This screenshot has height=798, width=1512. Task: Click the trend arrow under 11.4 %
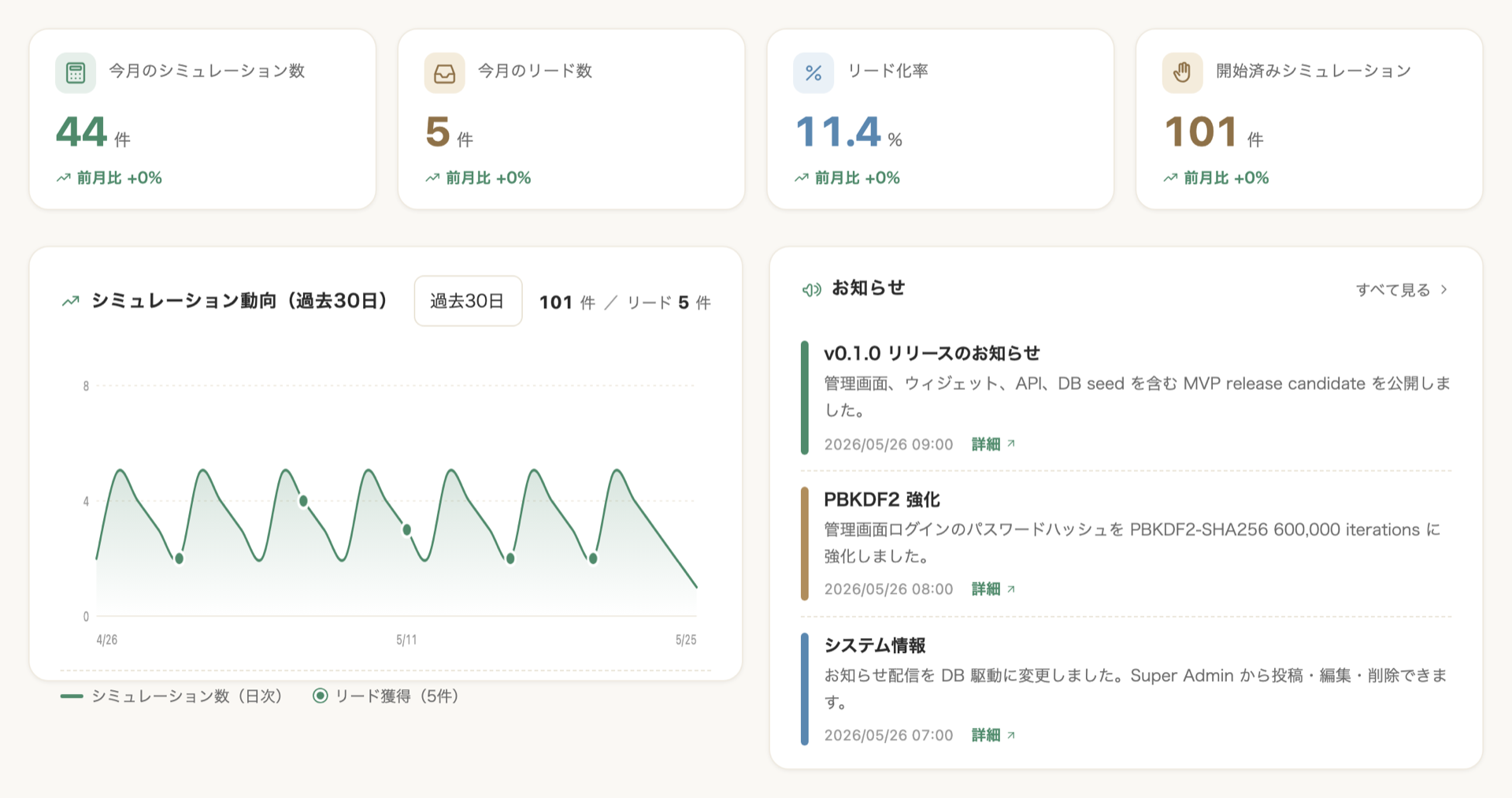click(802, 178)
